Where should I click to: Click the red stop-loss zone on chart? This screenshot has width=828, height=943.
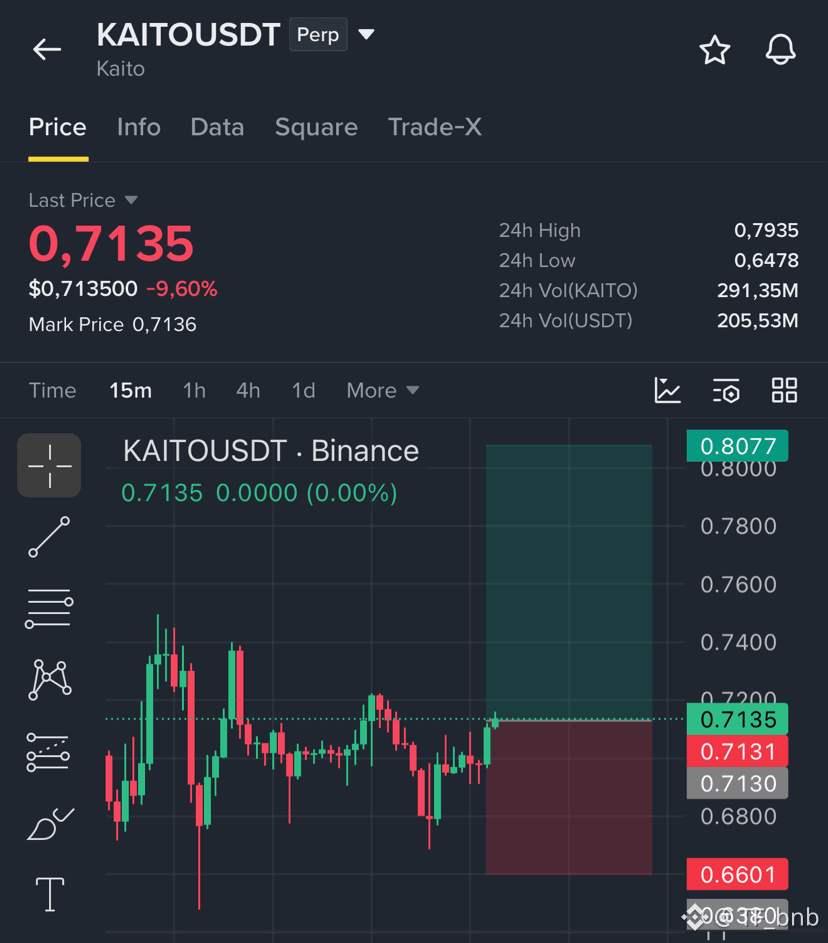tap(569, 797)
